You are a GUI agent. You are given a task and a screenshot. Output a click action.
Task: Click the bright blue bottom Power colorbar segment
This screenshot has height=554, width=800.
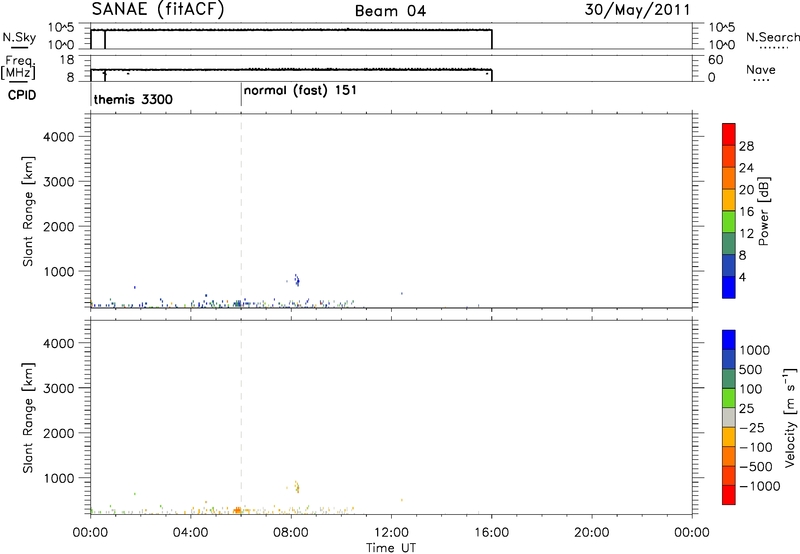coord(729,287)
